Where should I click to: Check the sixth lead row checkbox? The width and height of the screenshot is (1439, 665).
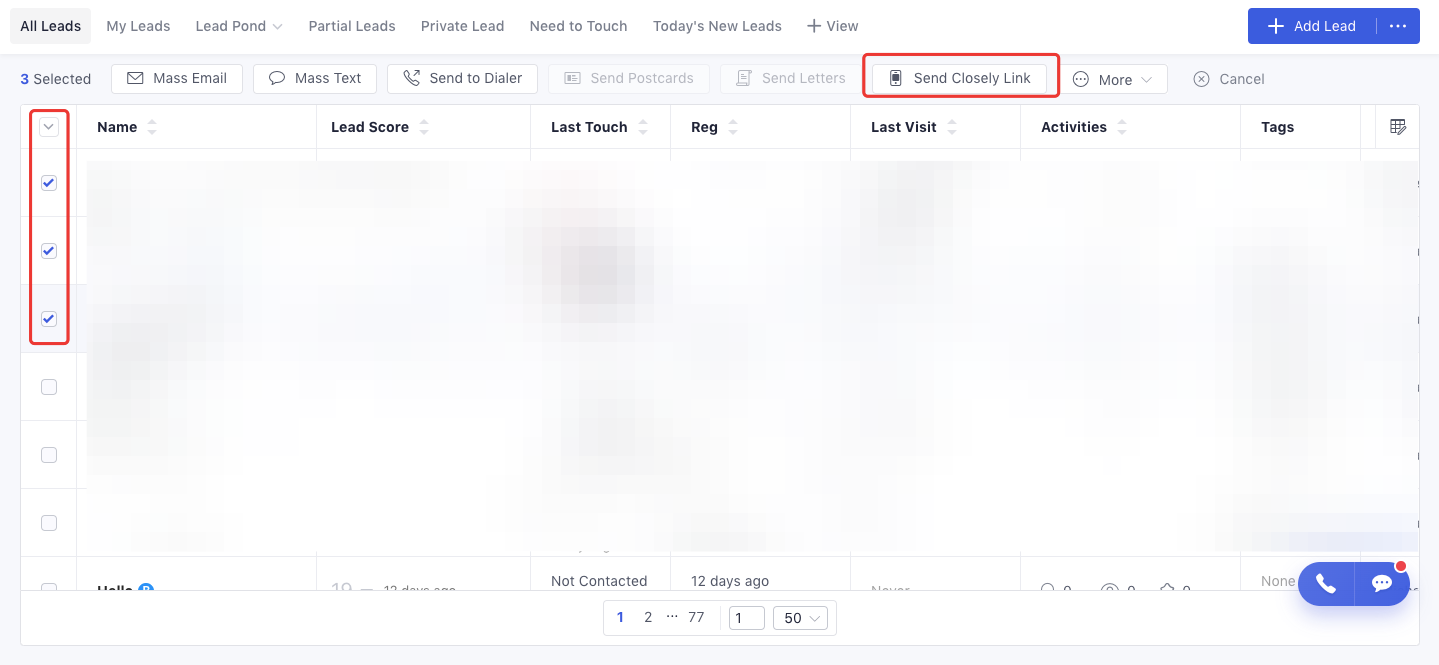[48, 523]
